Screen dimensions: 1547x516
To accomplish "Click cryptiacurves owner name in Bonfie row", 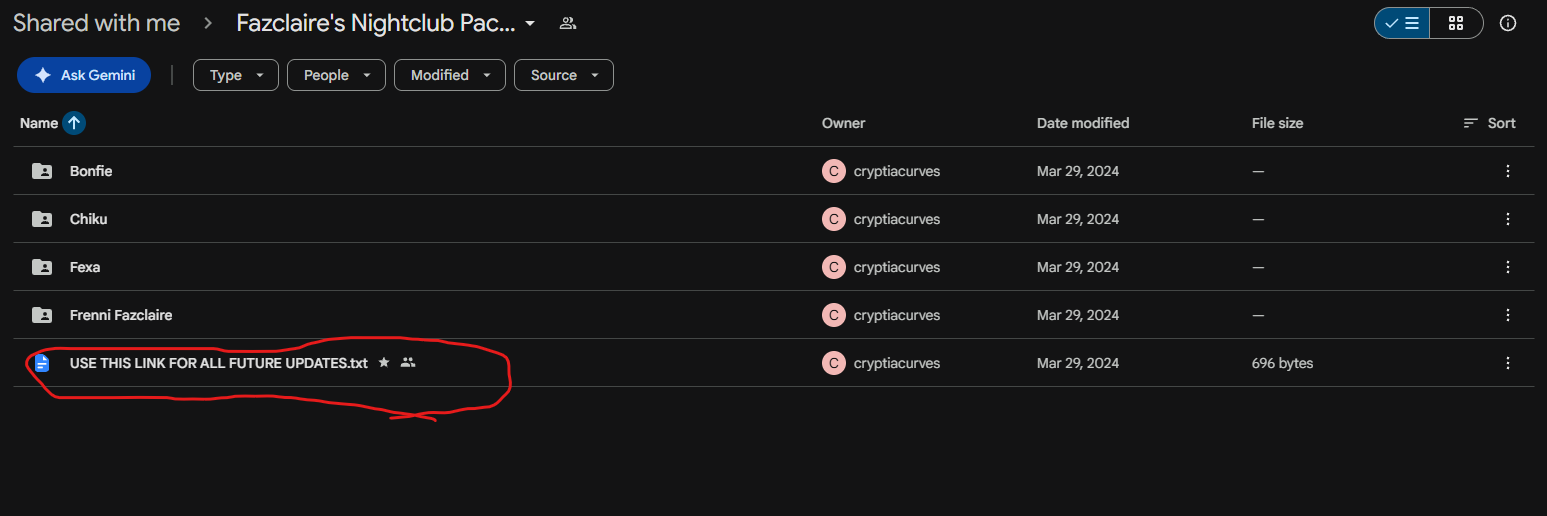I will pos(897,171).
